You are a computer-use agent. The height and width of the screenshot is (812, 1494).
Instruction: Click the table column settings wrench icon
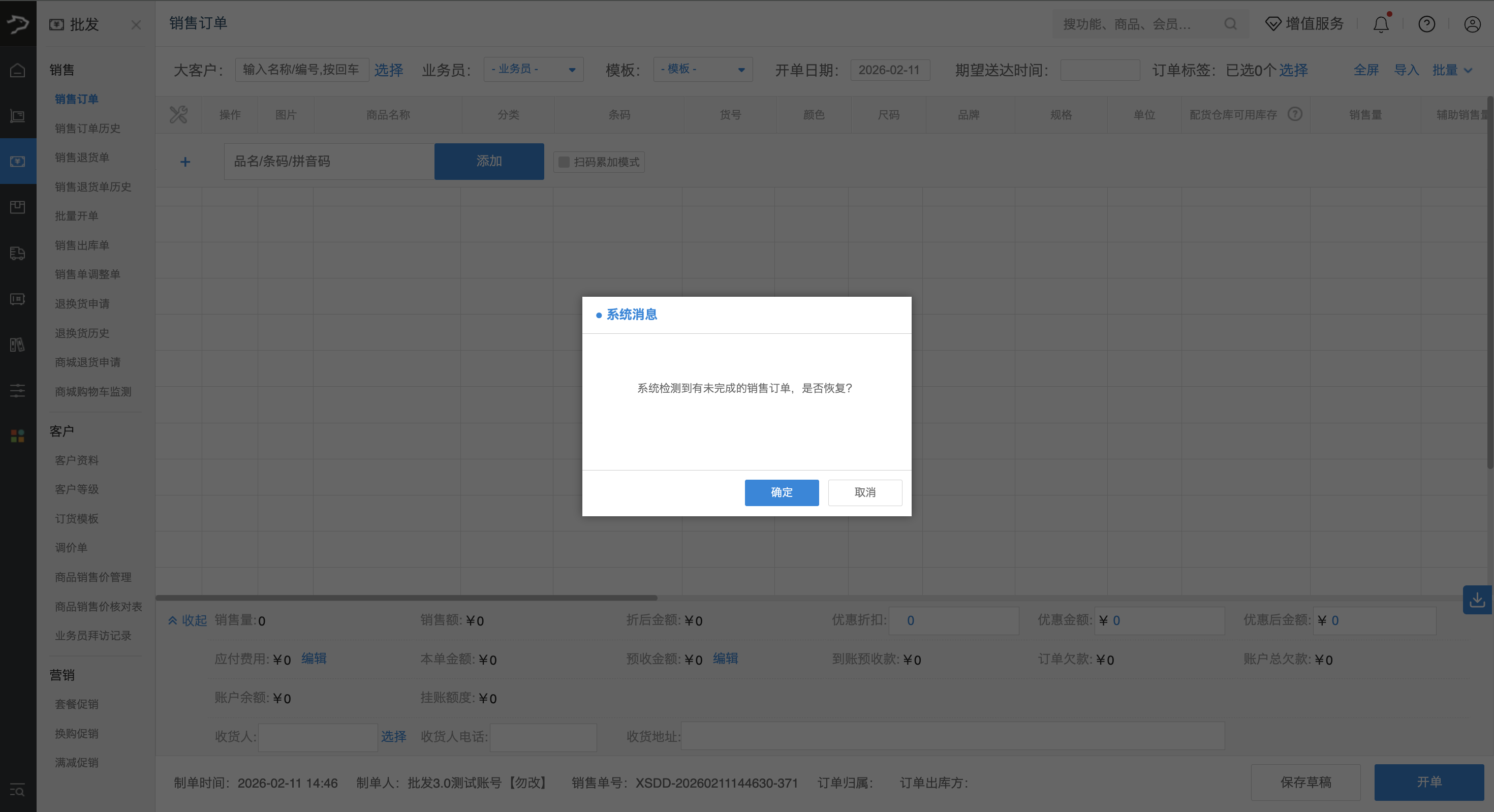[179, 115]
